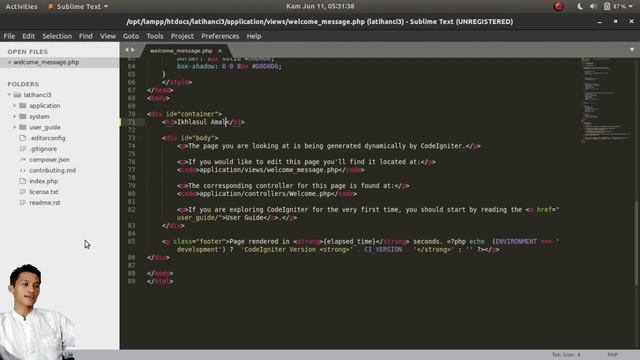Click the OPEN FILES sidebar header
The height and width of the screenshot is (360, 640).
[x=28, y=52]
